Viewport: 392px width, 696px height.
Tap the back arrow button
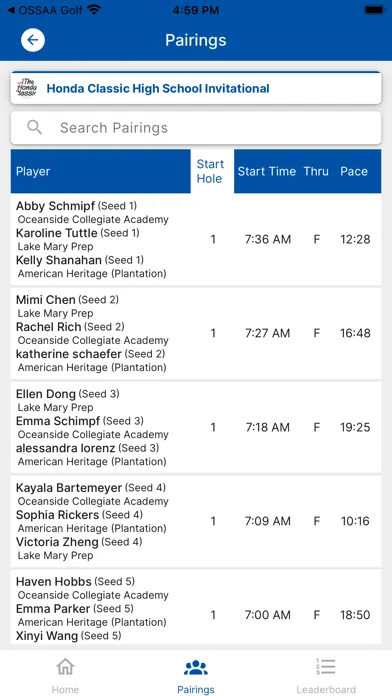32,40
